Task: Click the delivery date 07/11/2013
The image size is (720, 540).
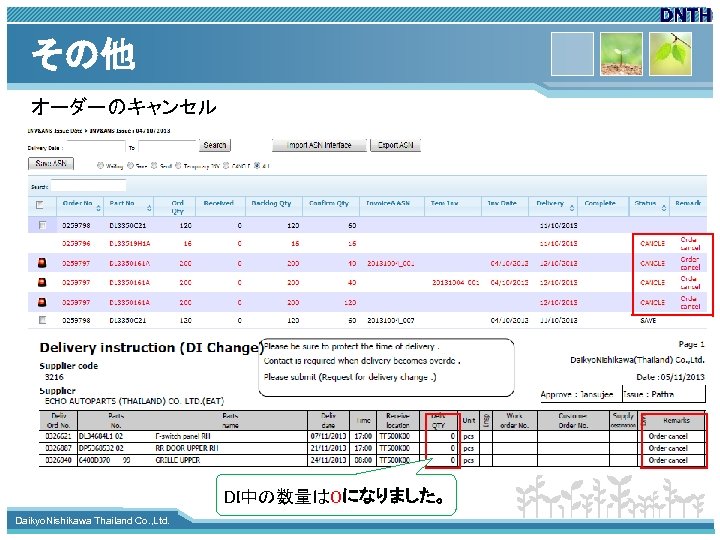Action: 328,436
